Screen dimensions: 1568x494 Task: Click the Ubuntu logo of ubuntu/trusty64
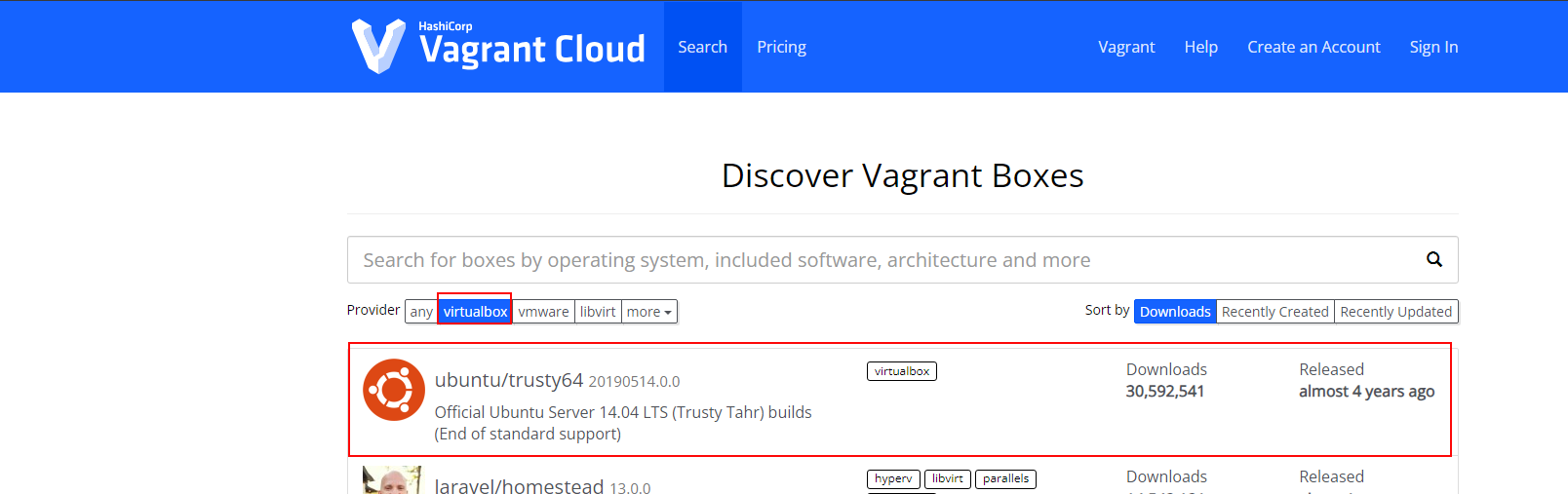(x=394, y=390)
